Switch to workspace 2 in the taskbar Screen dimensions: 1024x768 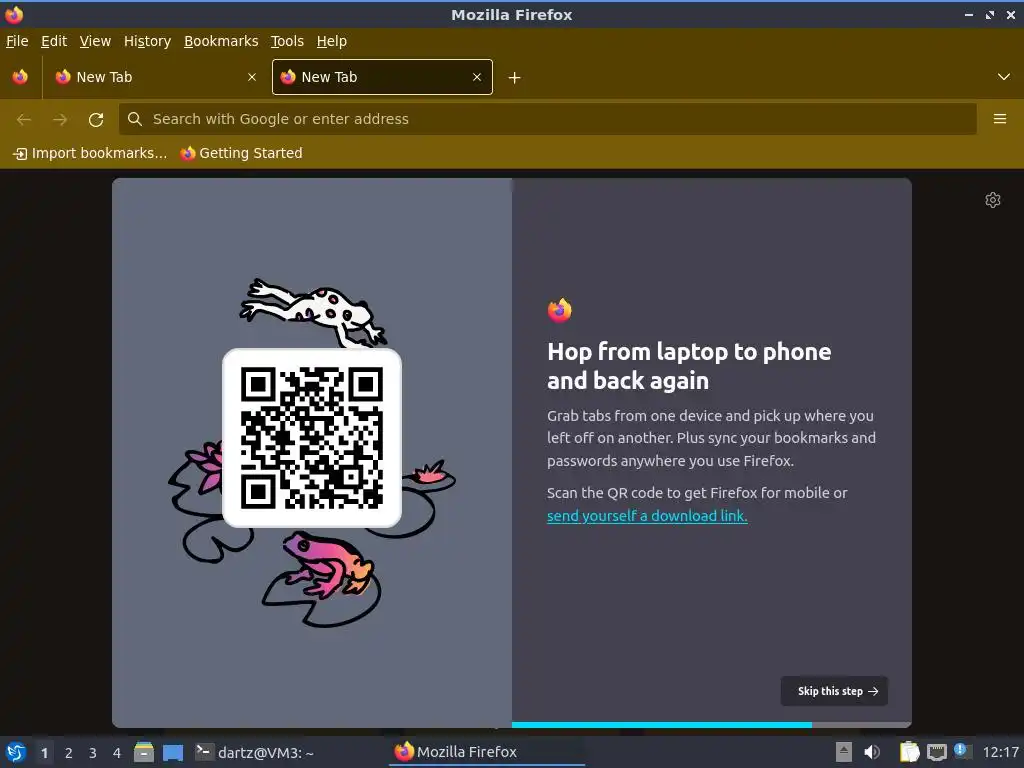pos(69,753)
